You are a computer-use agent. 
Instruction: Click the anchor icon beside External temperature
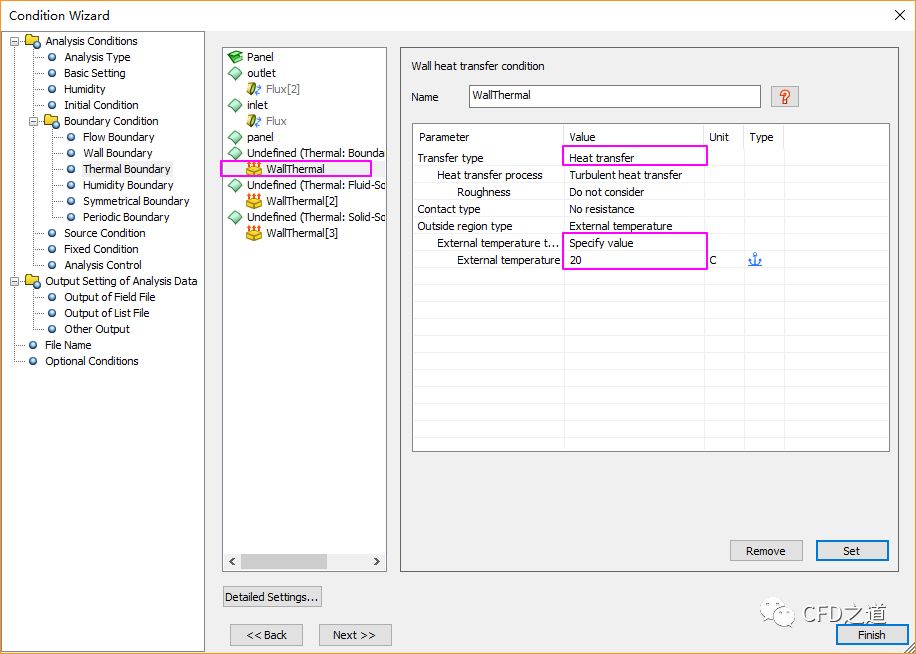(x=755, y=260)
